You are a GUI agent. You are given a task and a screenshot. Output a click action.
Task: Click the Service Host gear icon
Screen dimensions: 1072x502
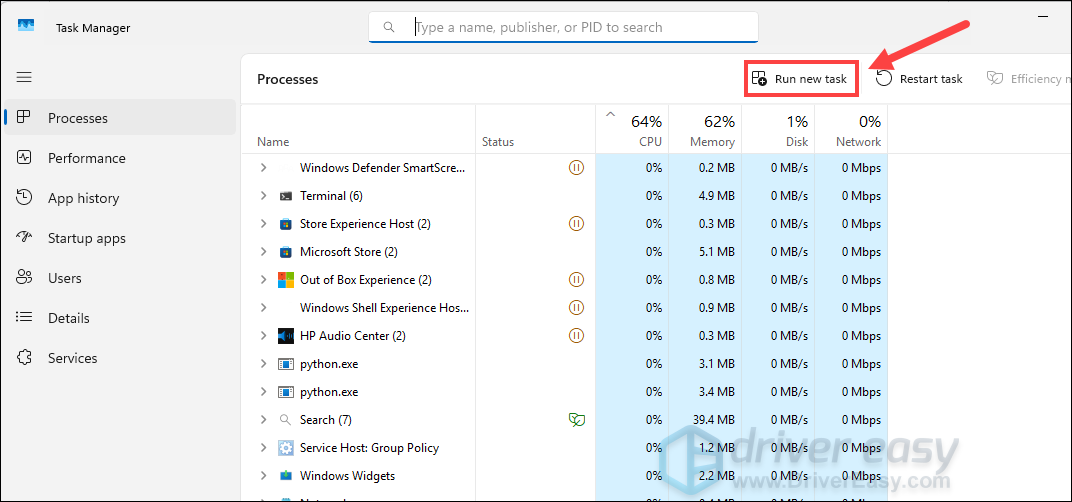pyautogui.click(x=286, y=448)
